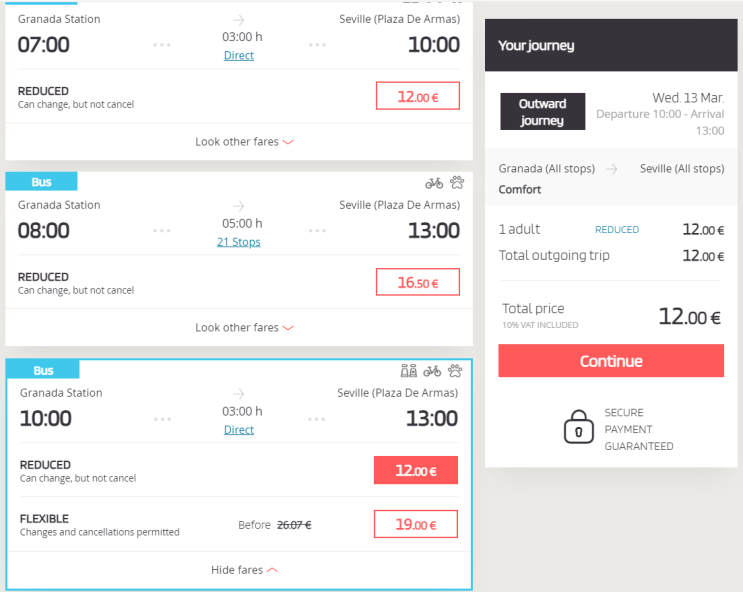
Task: Click the bicycle icon on the 08:00 bus
Action: coord(434,183)
